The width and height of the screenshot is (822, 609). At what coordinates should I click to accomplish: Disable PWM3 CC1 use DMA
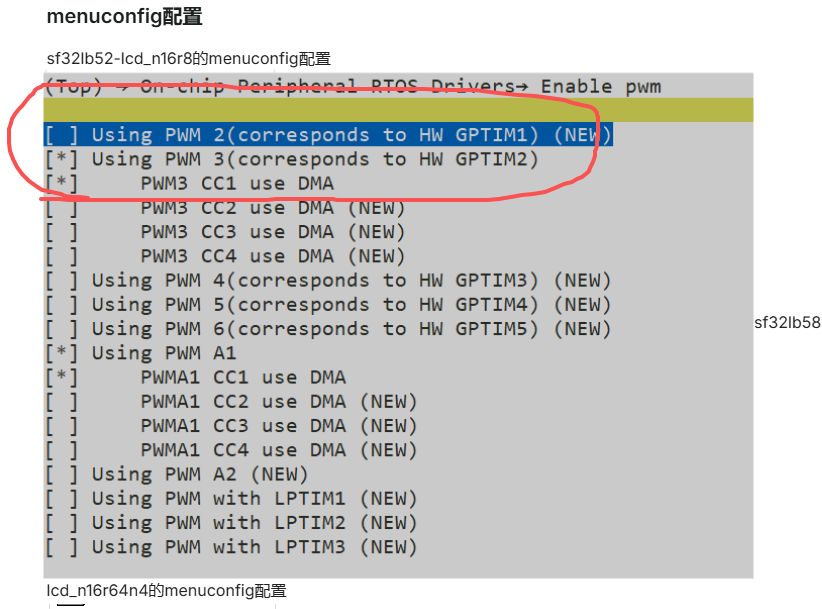pos(61,183)
